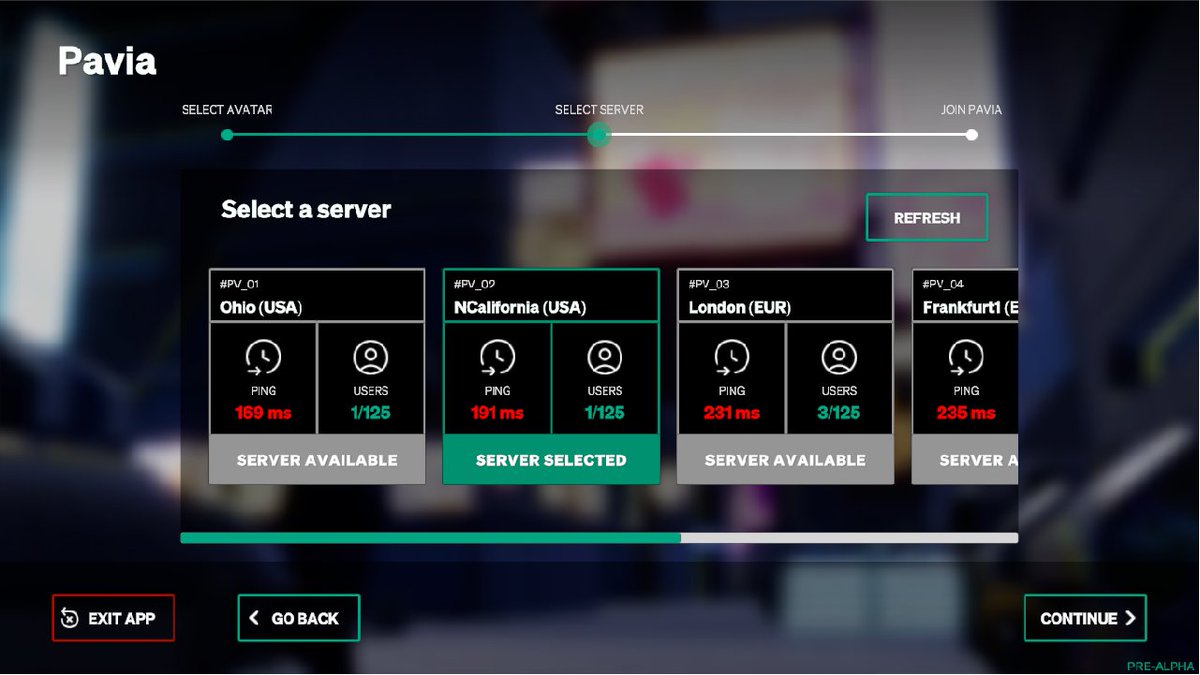Click the #PV_04 server ID

coord(943,284)
